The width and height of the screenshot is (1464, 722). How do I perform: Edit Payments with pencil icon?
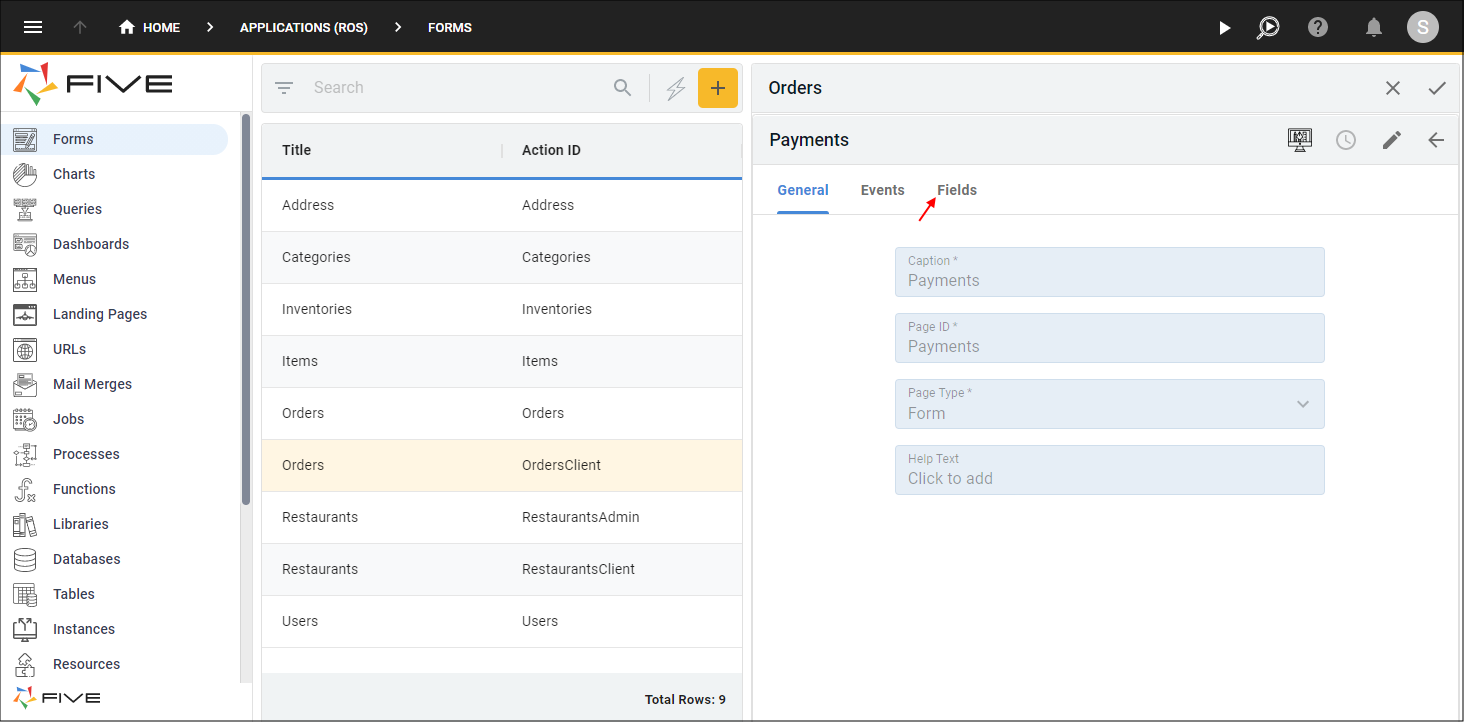pos(1392,140)
